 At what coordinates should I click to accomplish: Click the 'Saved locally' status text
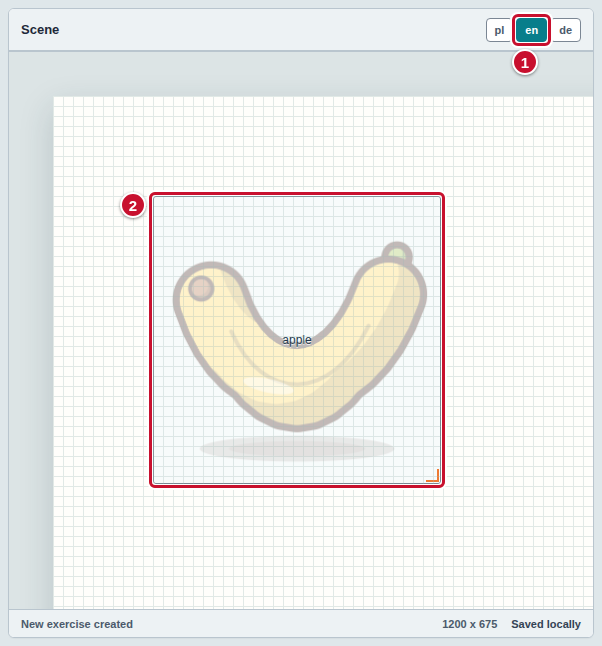[x=546, y=624]
